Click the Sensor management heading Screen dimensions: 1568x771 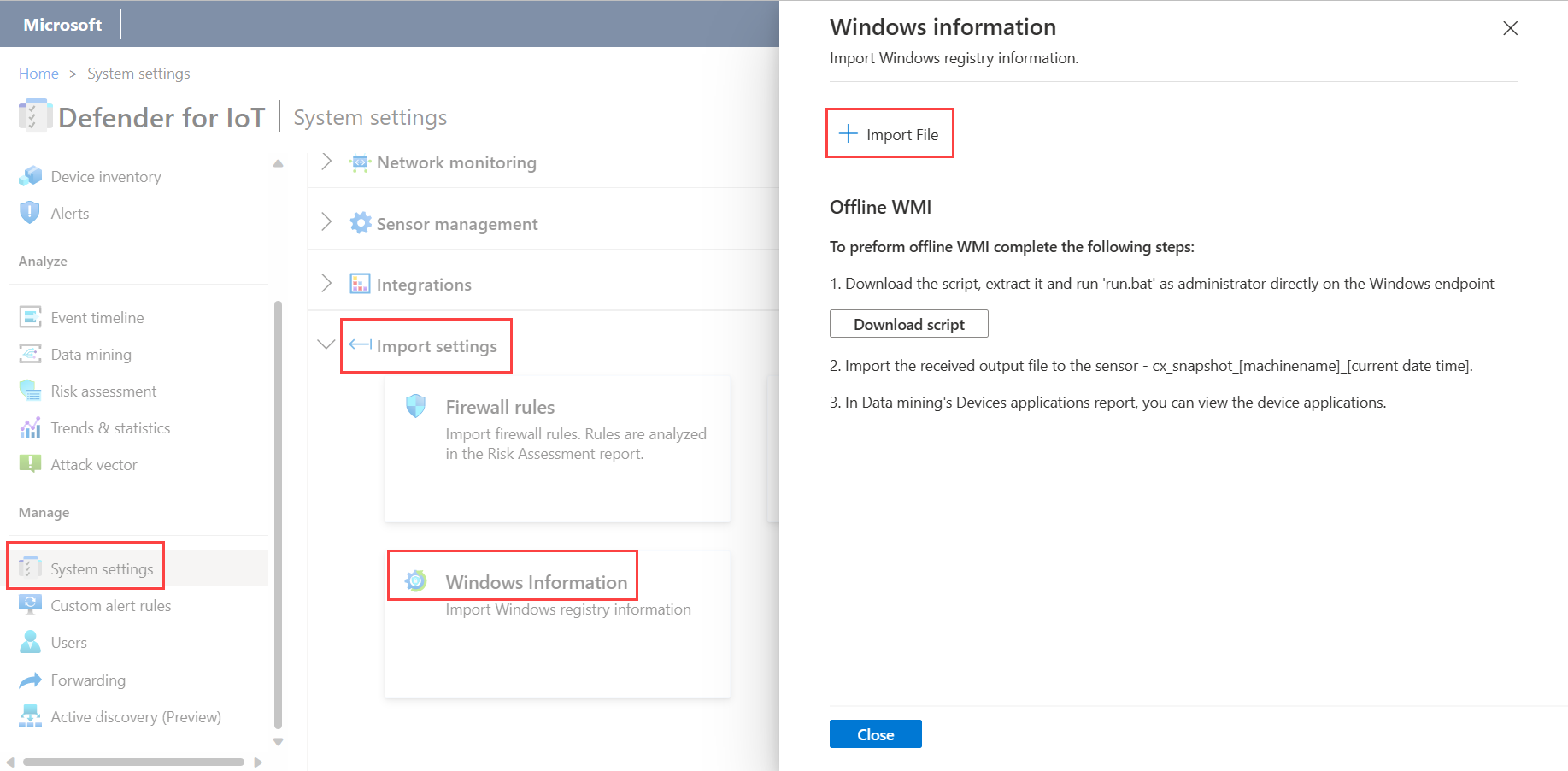[x=457, y=224]
